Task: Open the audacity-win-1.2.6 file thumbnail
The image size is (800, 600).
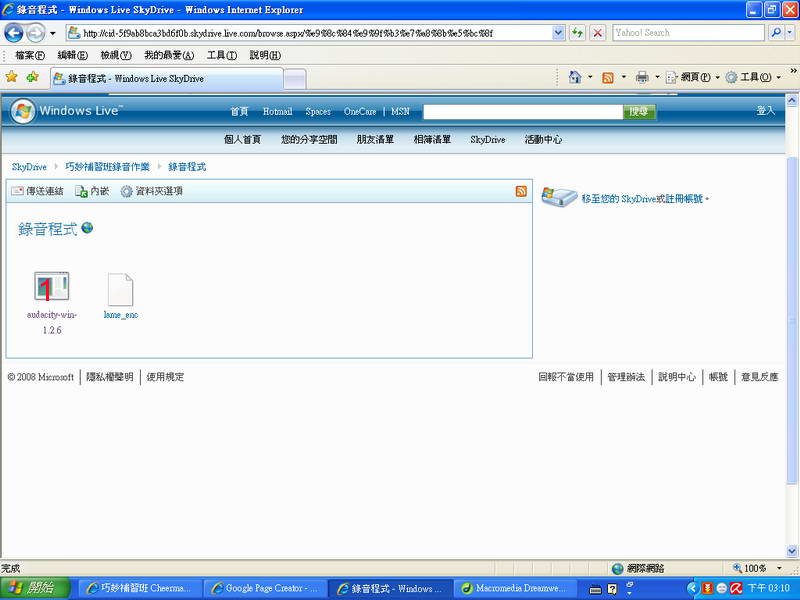Action: pos(52,286)
